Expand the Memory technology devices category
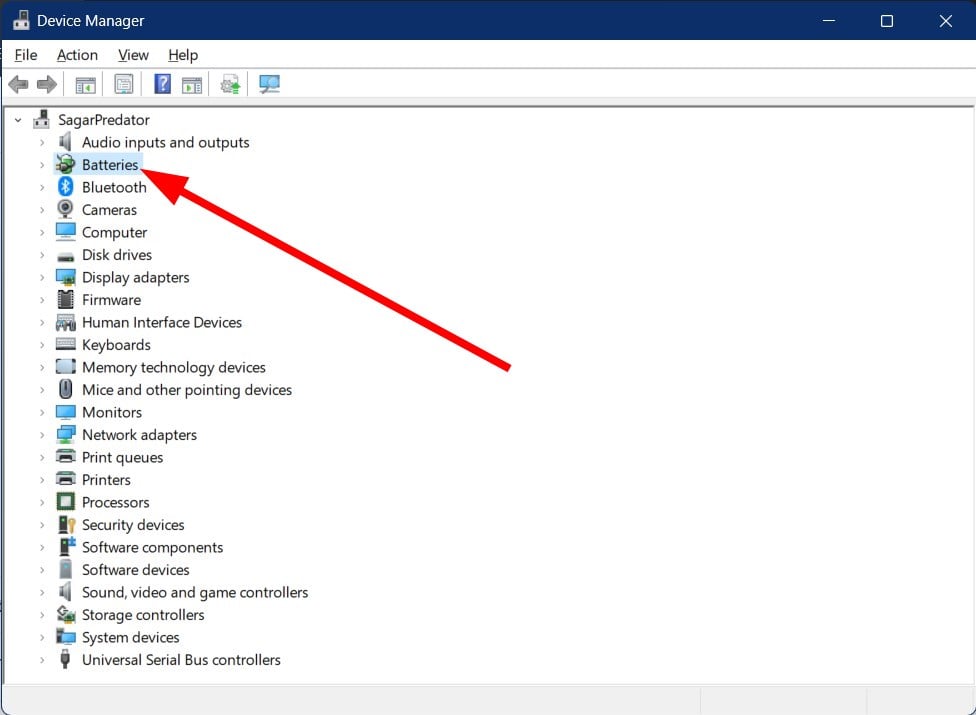The width and height of the screenshot is (976, 715). pos(42,367)
